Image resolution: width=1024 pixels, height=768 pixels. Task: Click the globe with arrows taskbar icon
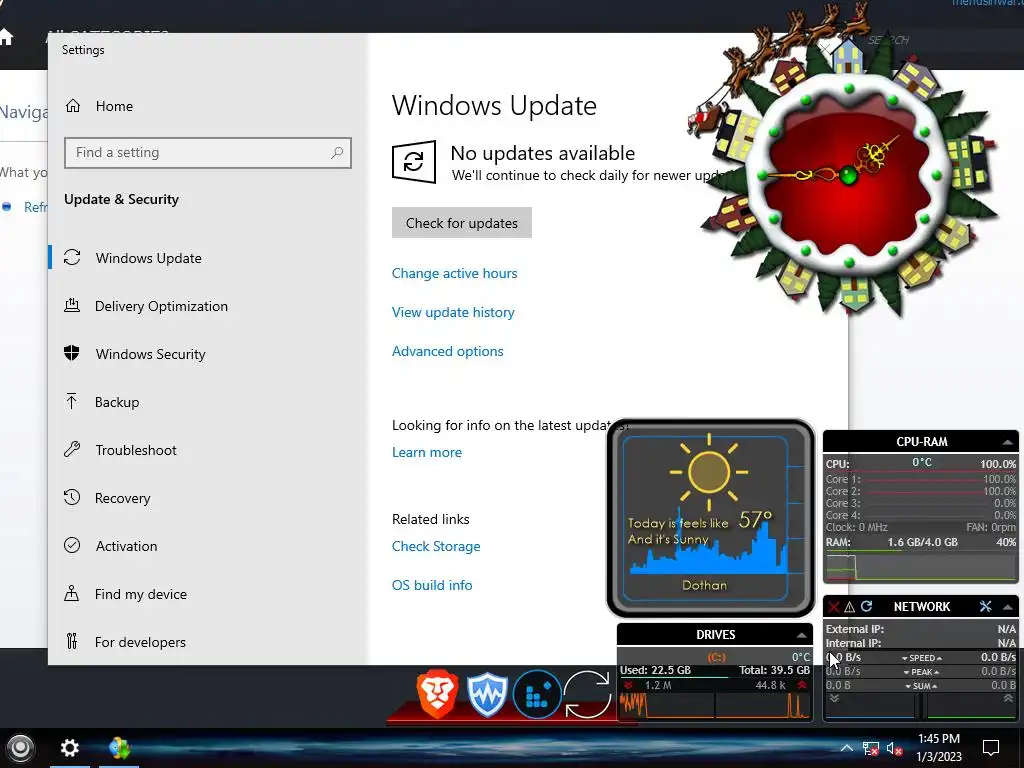pos(120,748)
